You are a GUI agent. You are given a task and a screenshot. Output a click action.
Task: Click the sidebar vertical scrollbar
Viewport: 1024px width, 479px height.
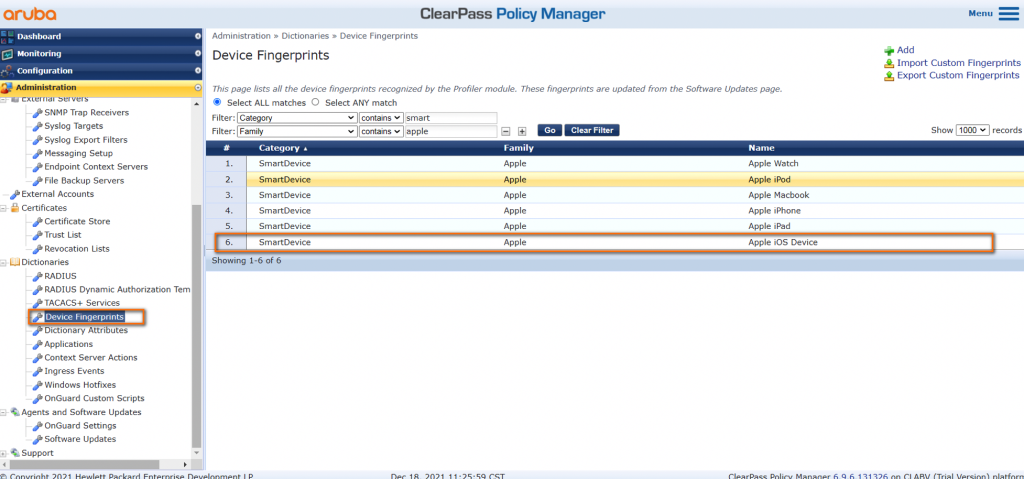[197, 327]
